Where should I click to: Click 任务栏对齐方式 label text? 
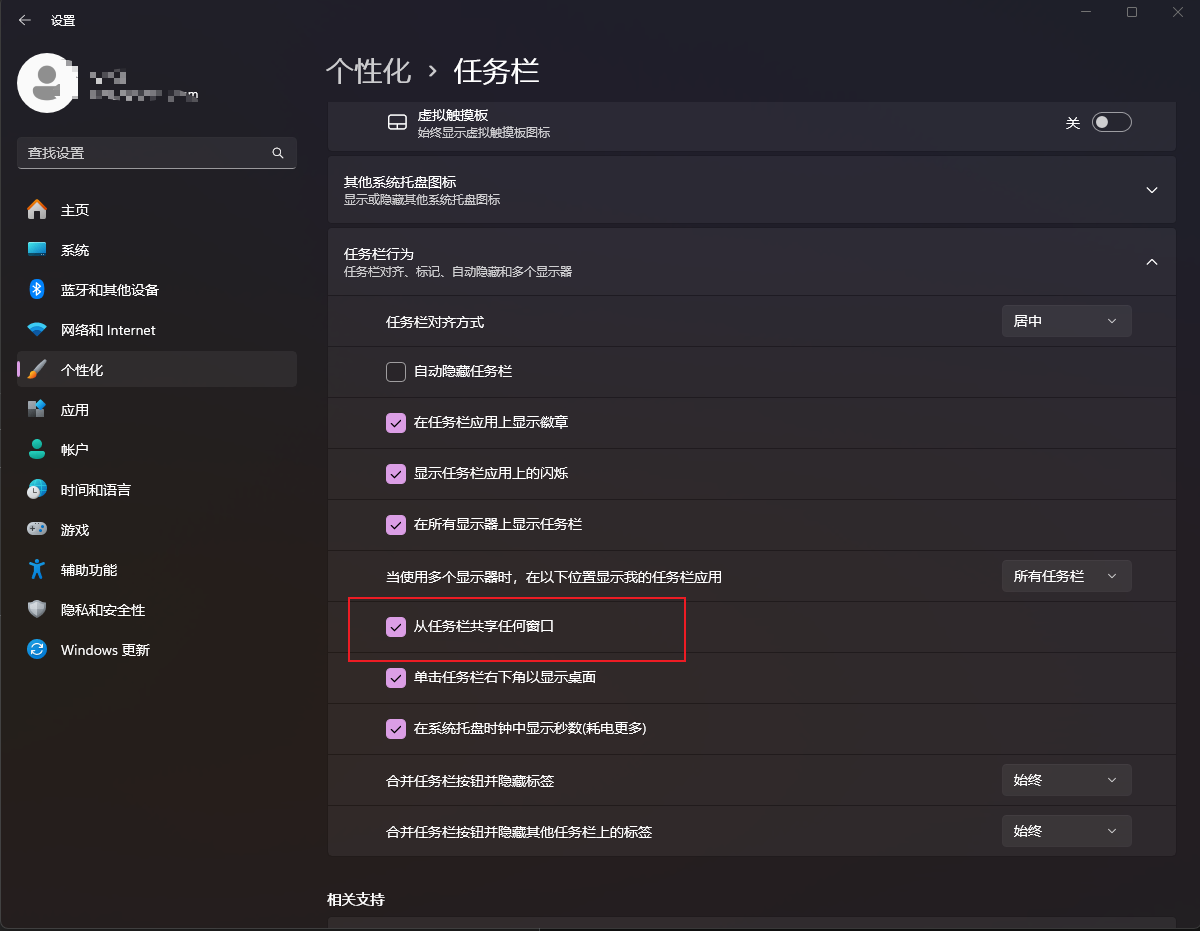click(435, 322)
